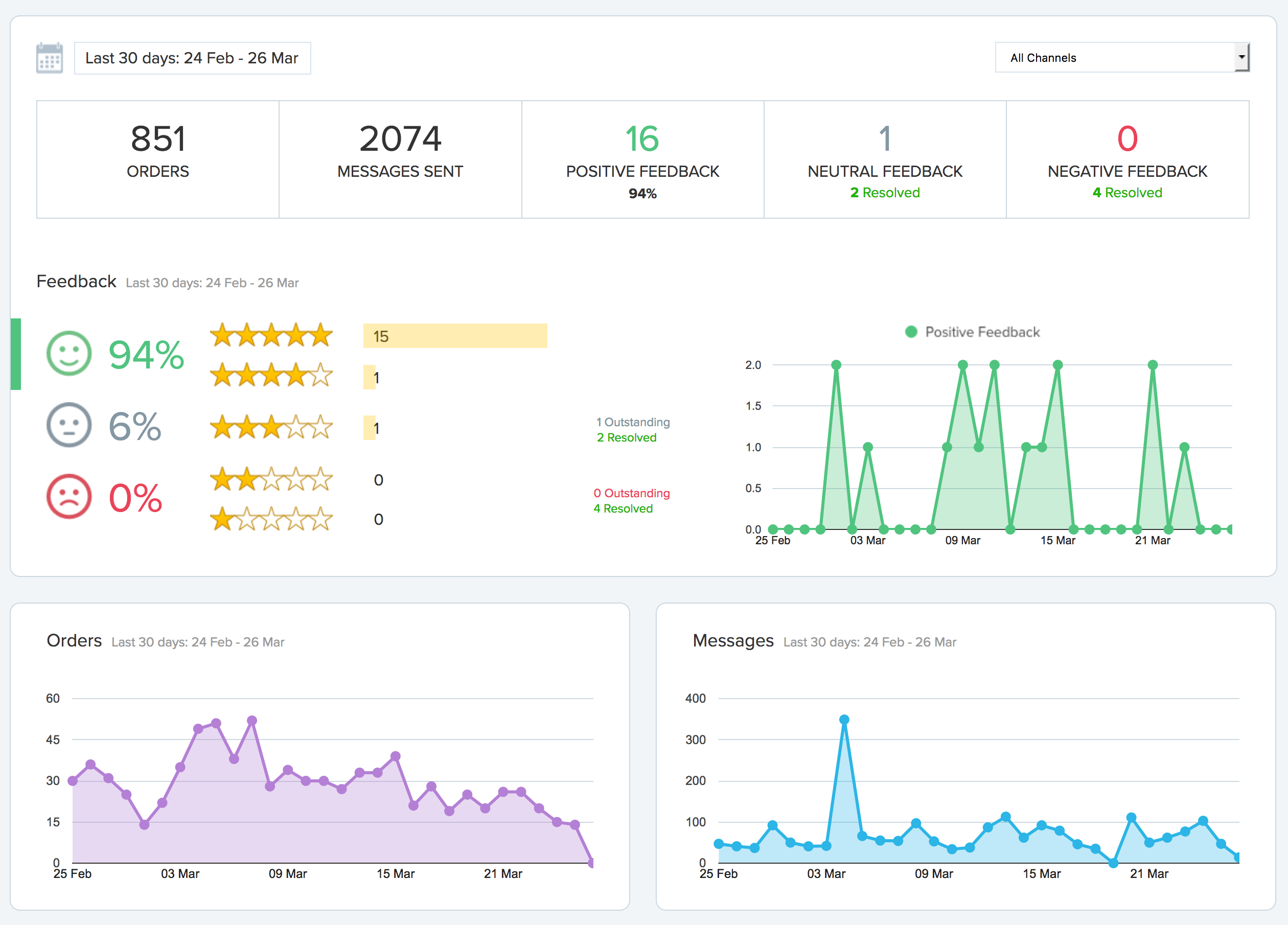The height and width of the screenshot is (925, 1288).
Task: Select the 6% neutral feedback percentage
Action: [x=135, y=426]
